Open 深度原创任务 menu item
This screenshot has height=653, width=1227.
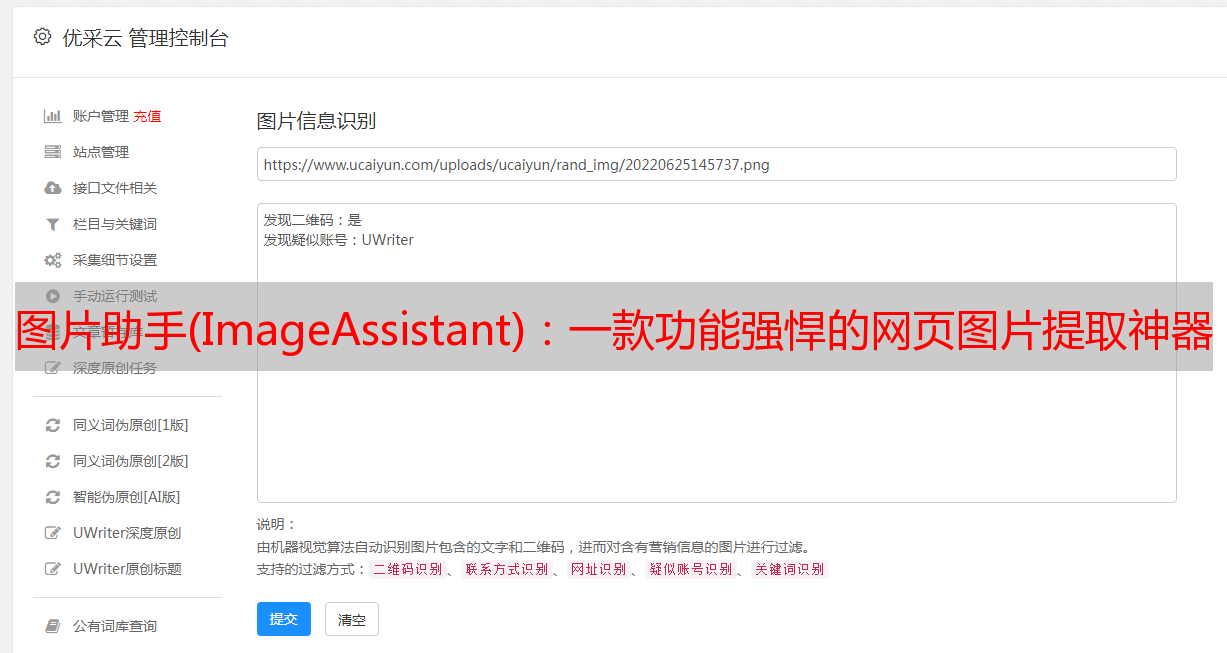click(x=115, y=368)
